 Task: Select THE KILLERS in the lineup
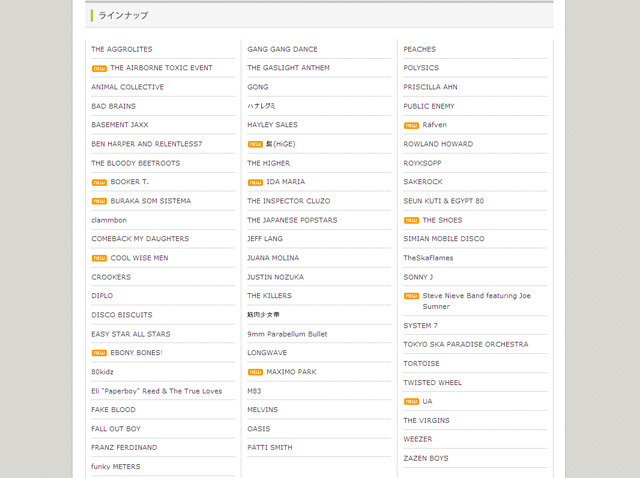268,296
